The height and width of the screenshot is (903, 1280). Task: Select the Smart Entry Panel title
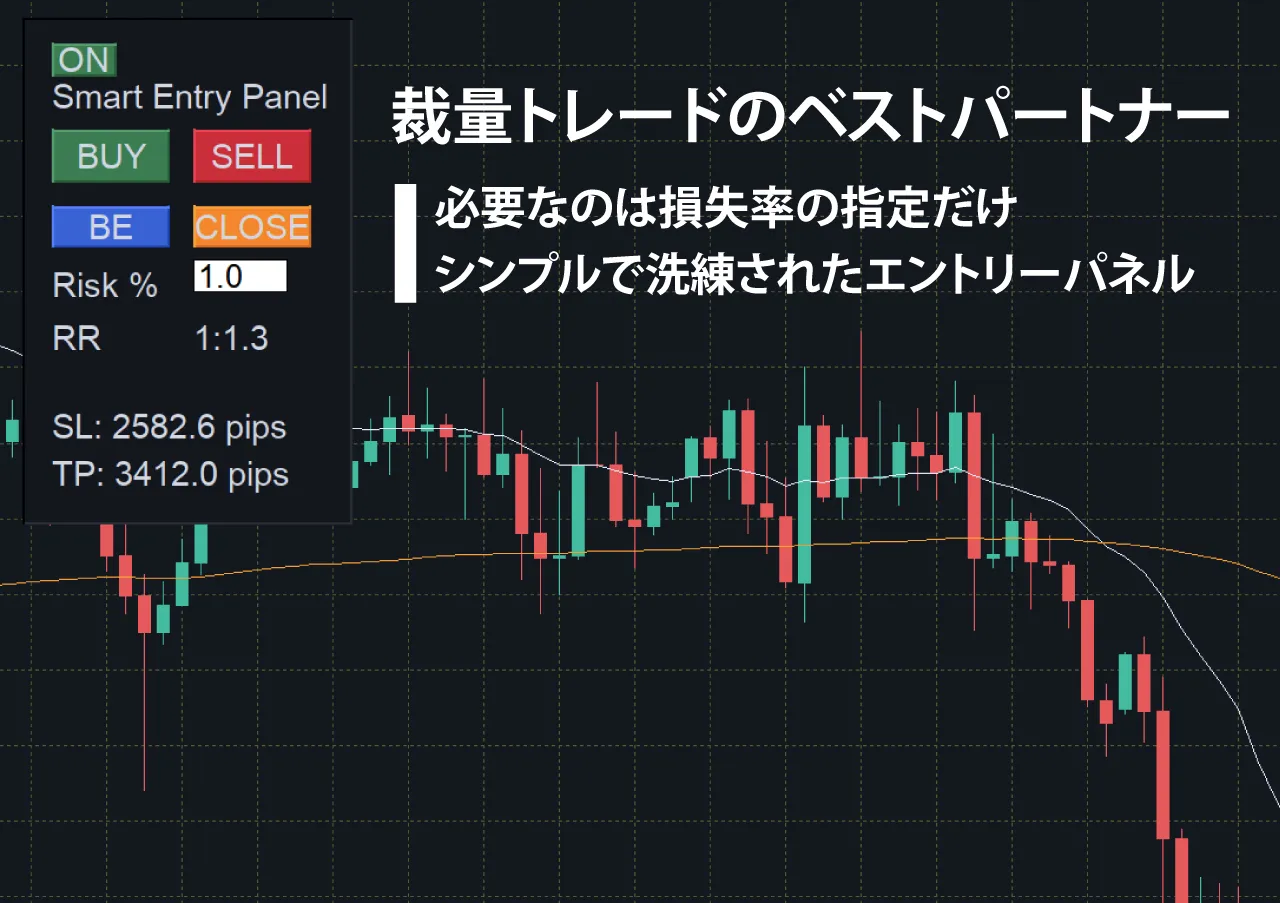(x=190, y=98)
